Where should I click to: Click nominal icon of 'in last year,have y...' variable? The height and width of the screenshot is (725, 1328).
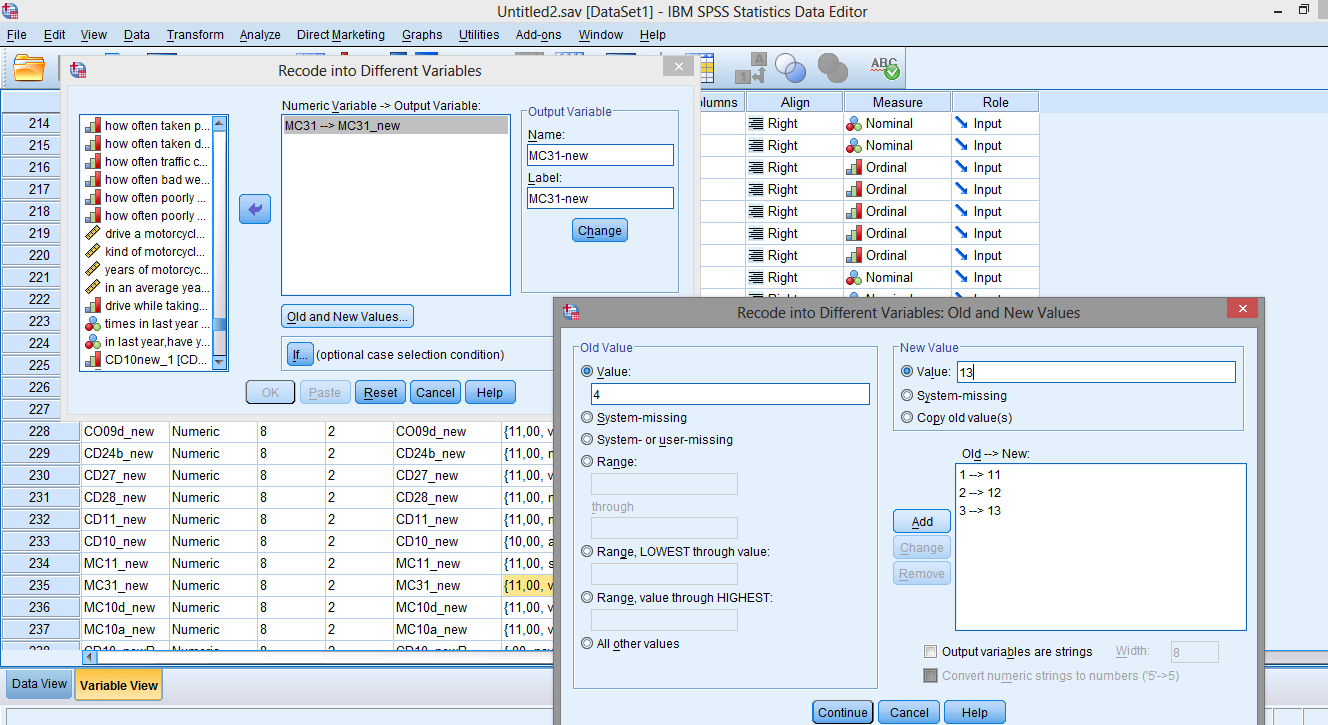click(x=93, y=342)
